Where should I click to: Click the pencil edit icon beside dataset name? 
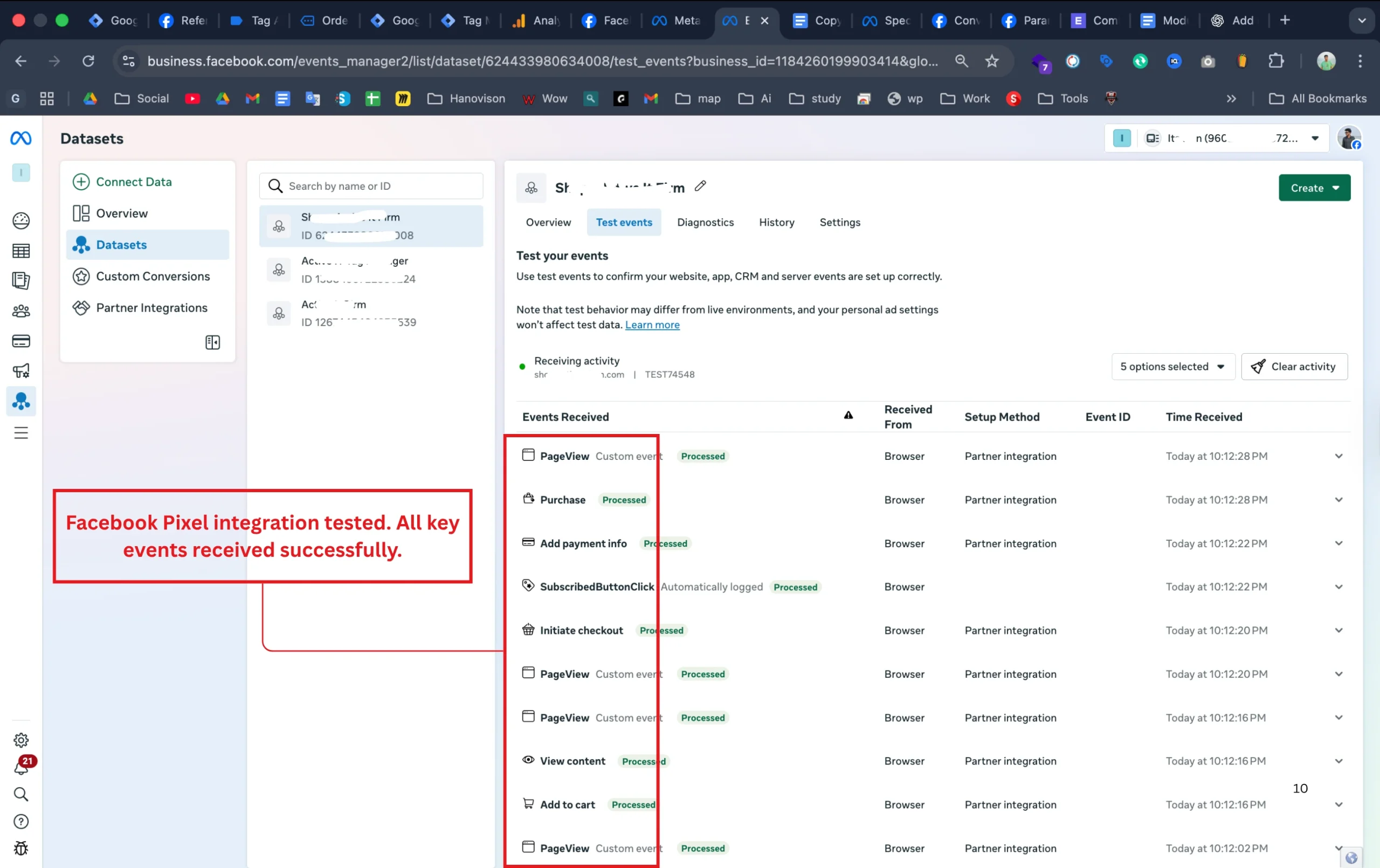(700, 187)
